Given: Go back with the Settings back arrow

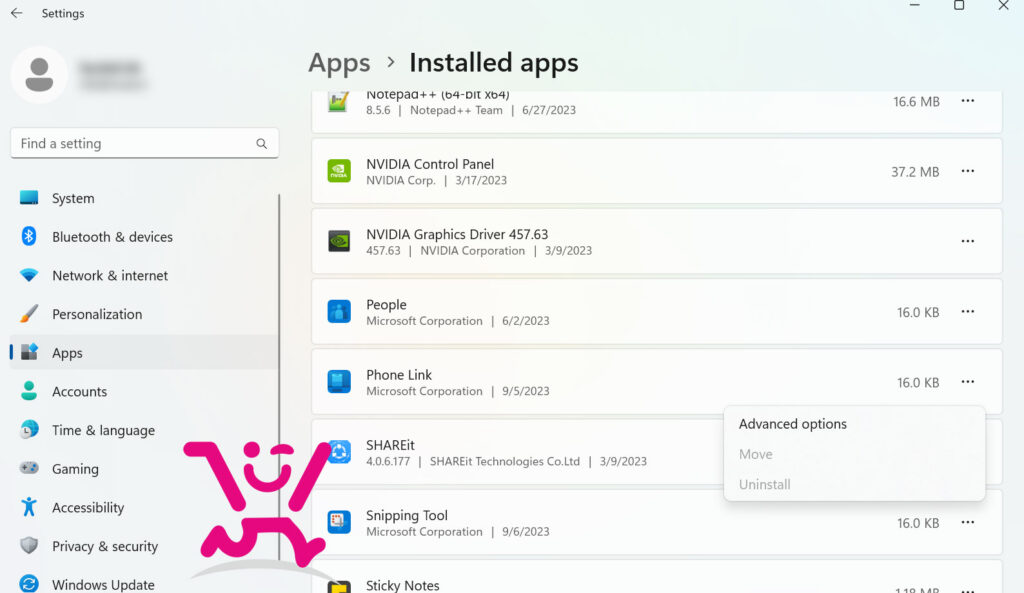Looking at the screenshot, I should click(16, 13).
